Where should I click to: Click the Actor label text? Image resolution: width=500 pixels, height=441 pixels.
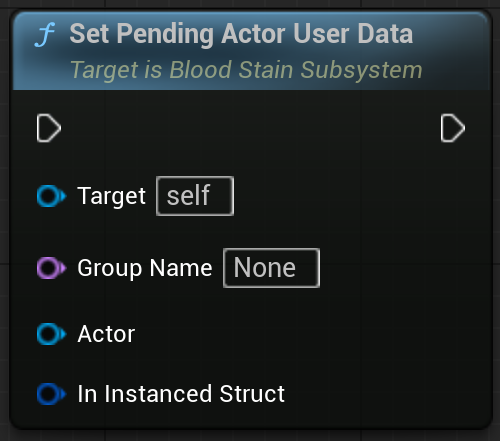point(106,334)
